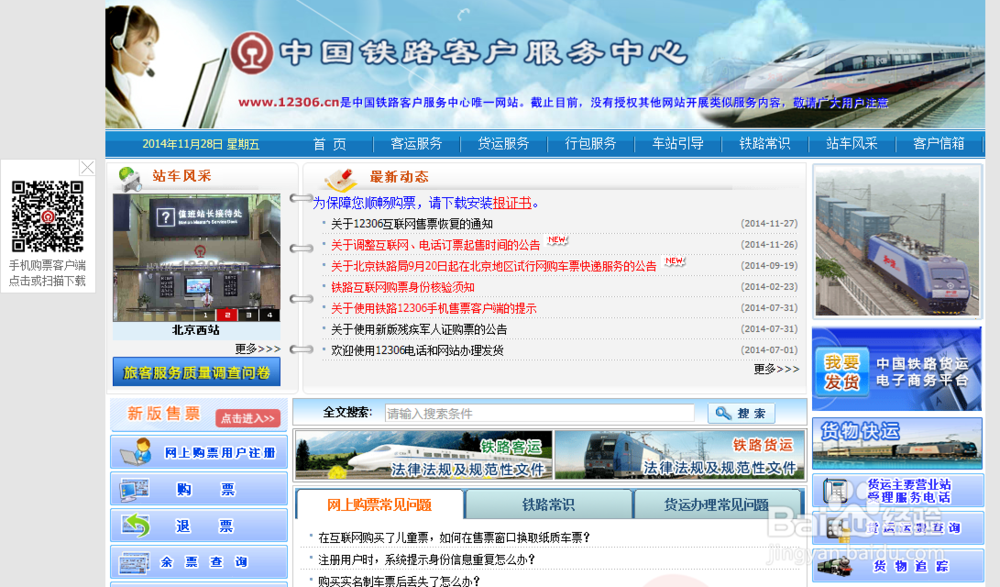This screenshot has width=1000, height=587.
Task: Select slide number 2 in photo carousel
Action: (227, 315)
